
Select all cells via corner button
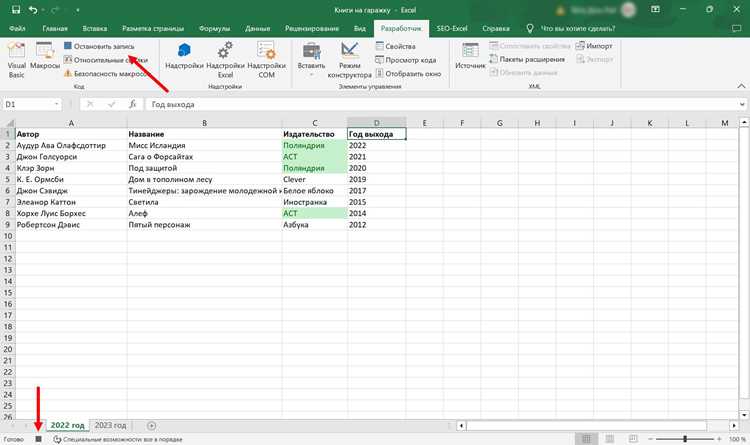[x=8, y=123]
